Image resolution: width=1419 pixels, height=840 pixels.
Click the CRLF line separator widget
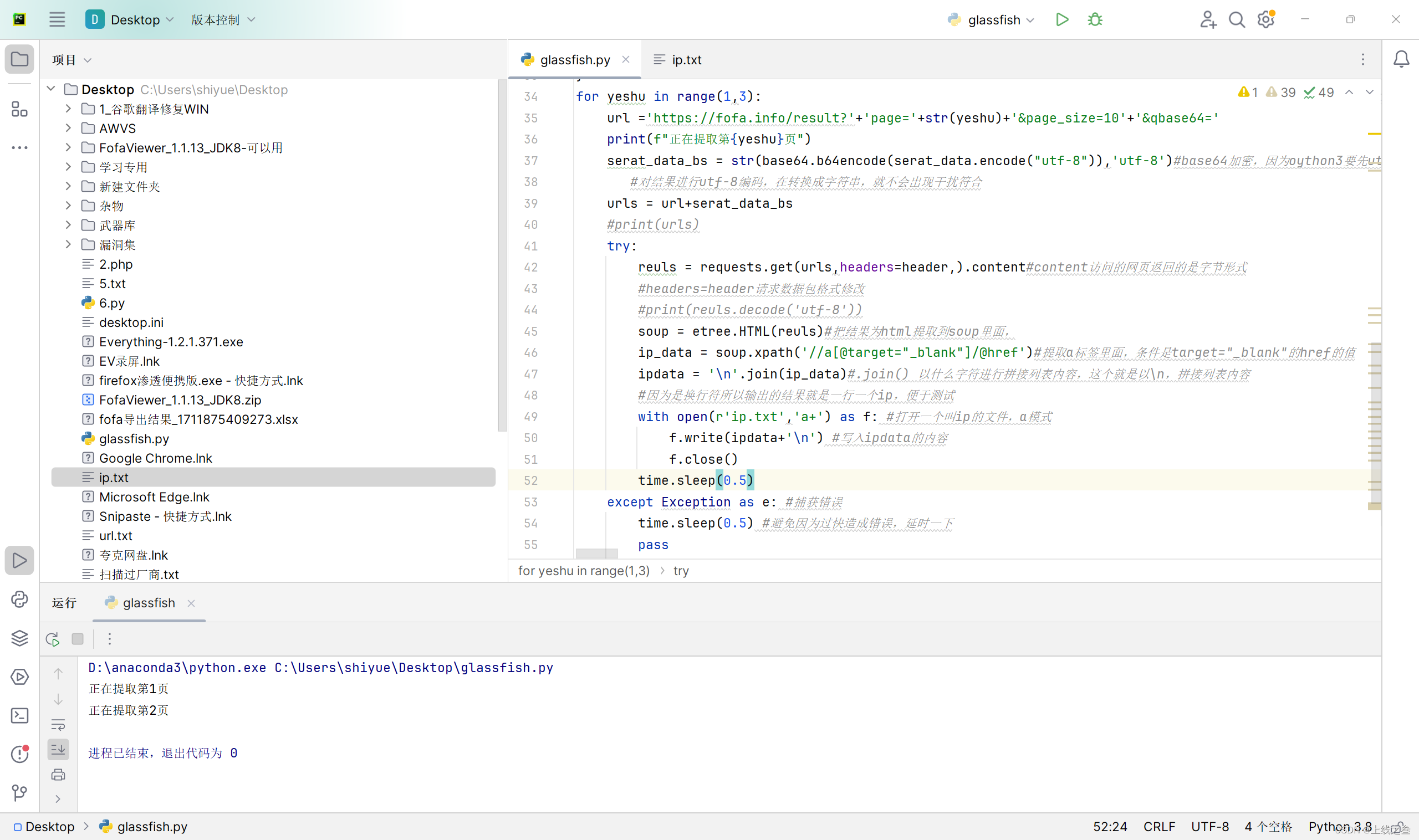coord(1158,826)
